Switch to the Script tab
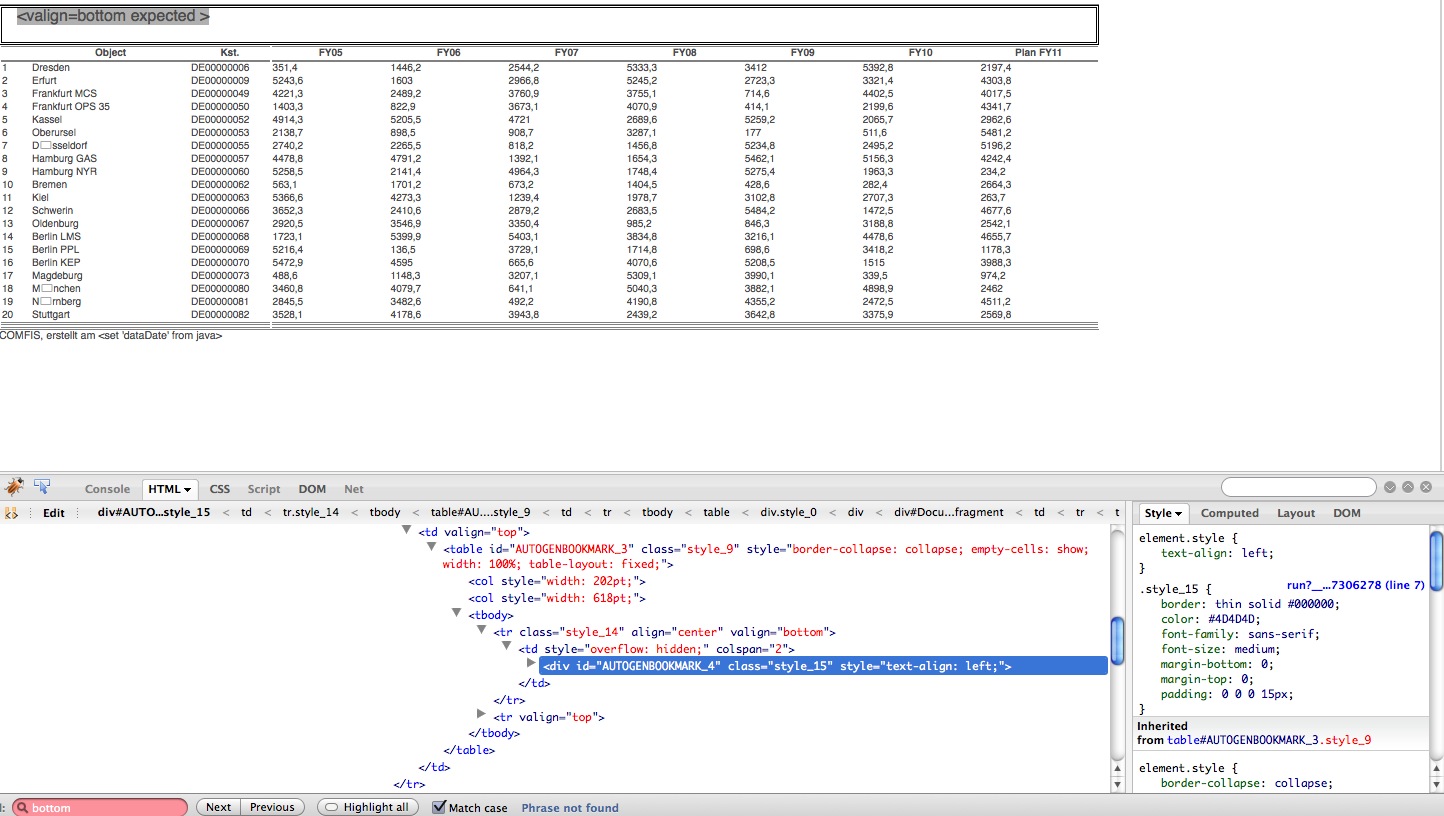Image resolution: width=1444 pixels, height=816 pixels. pyautogui.click(x=264, y=489)
